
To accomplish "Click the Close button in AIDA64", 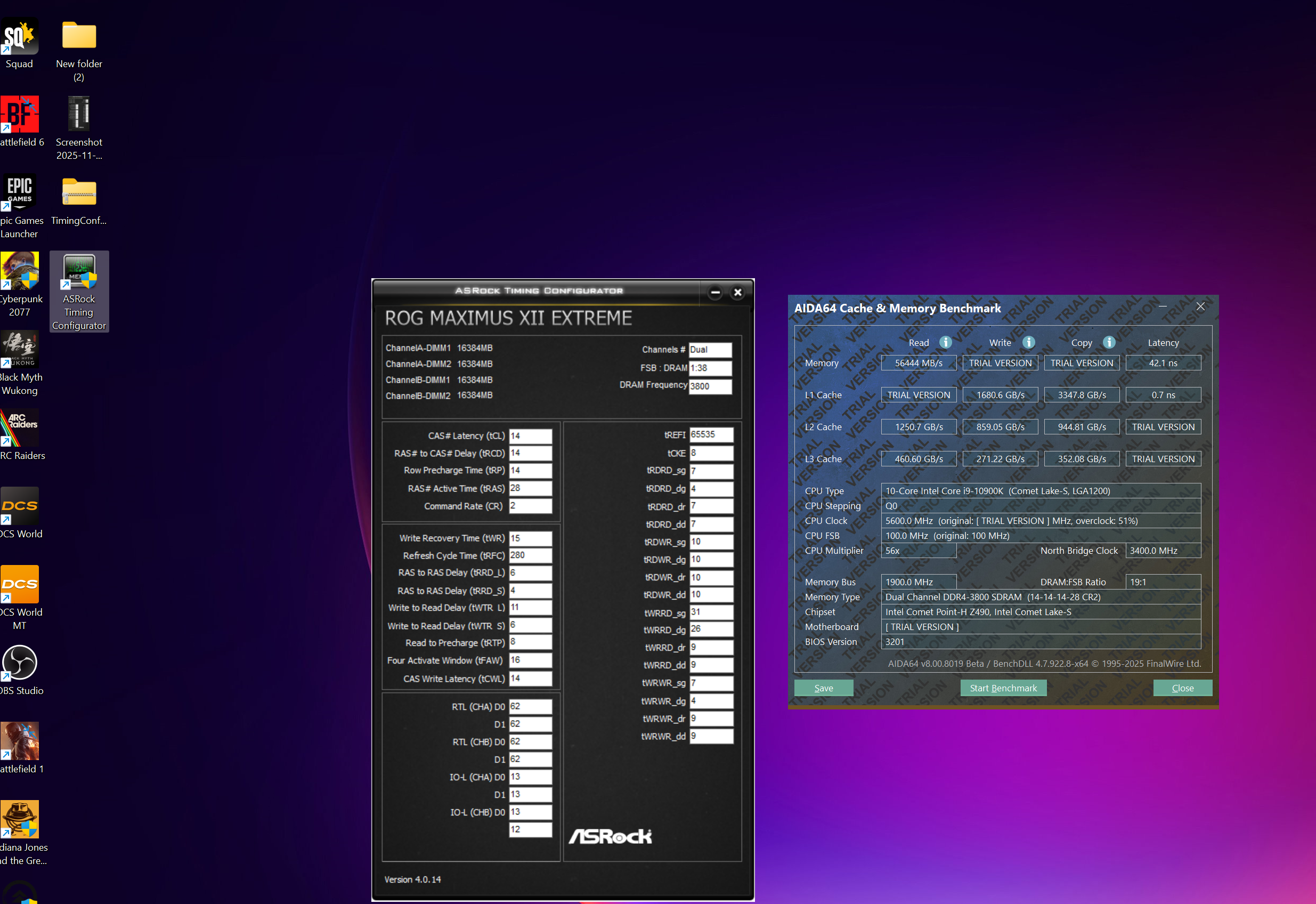I will (1182, 688).
